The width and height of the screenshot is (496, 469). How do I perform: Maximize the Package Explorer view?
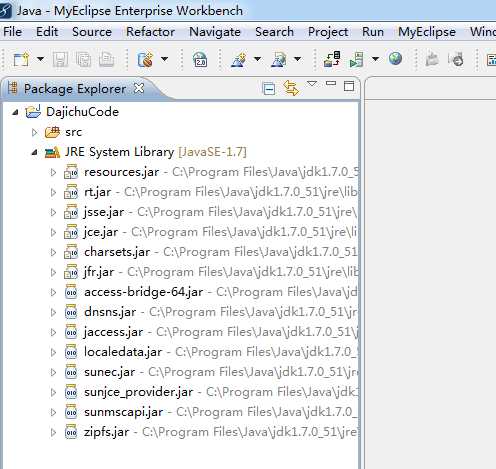tap(349, 86)
